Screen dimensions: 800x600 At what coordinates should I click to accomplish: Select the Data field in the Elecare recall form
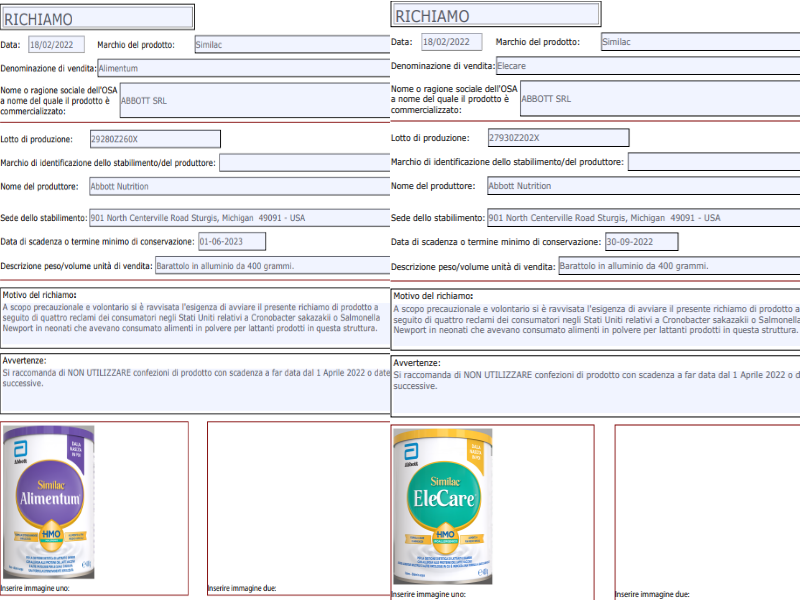[x=452, y=42]
